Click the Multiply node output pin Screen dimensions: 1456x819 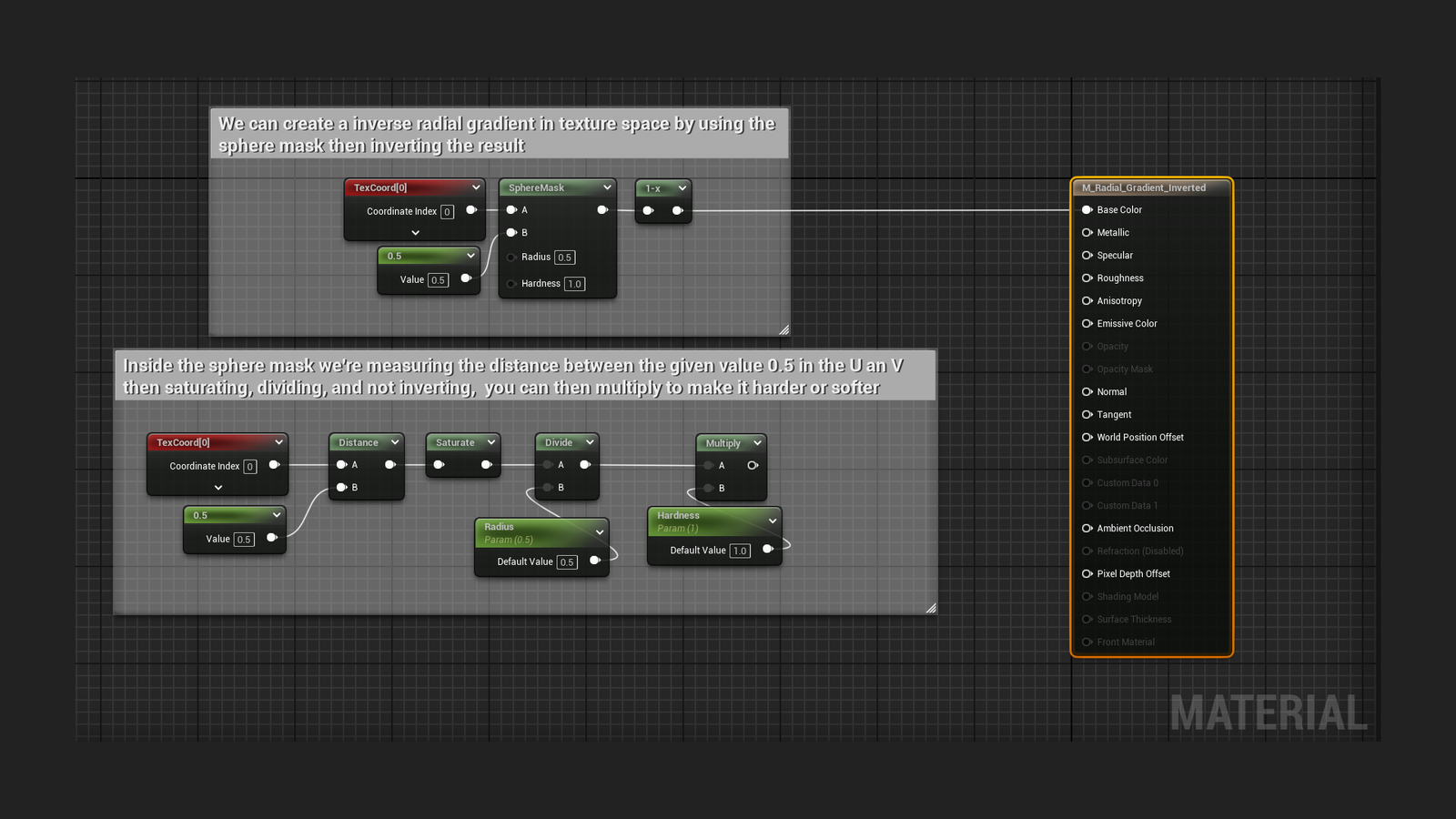coord(753,466)
